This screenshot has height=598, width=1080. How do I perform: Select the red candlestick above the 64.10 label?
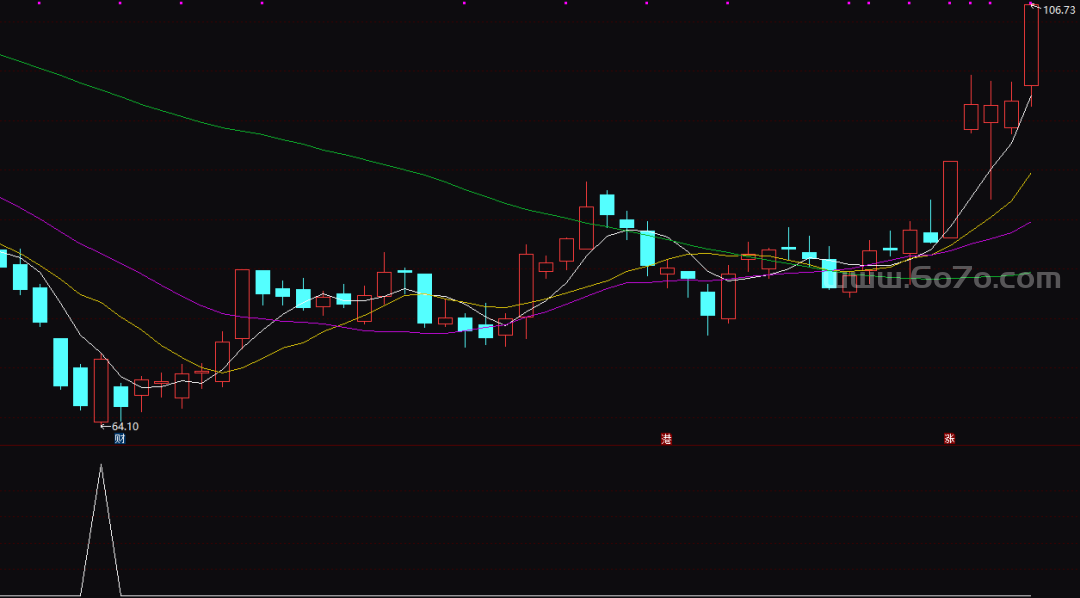pos(101,390)
